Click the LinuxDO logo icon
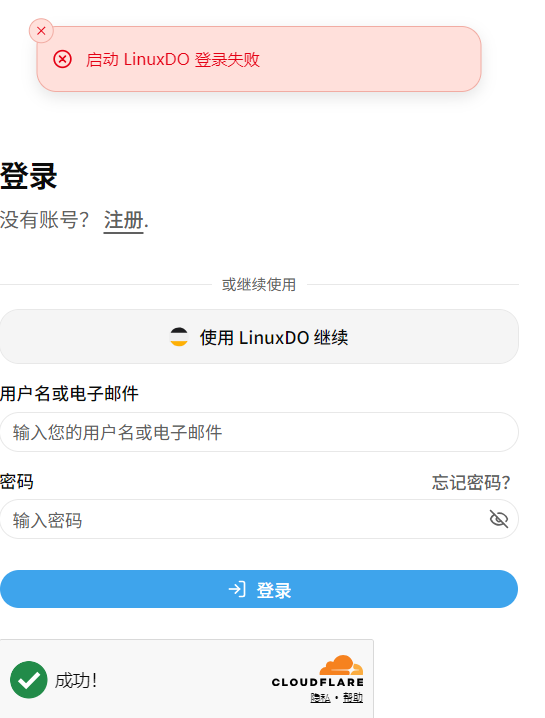The width and height of the screenshot is (545, 718). (179, 337)
